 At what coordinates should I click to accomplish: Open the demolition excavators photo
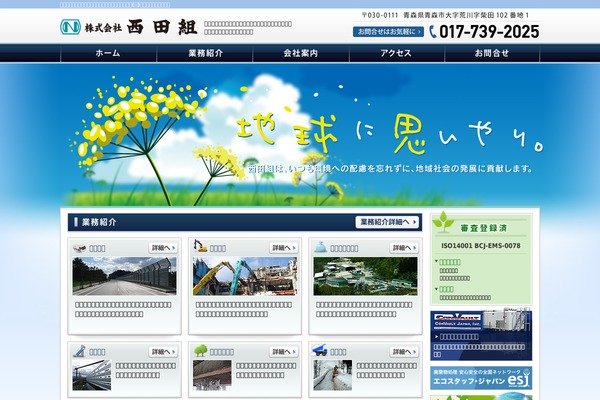(245, 276)
